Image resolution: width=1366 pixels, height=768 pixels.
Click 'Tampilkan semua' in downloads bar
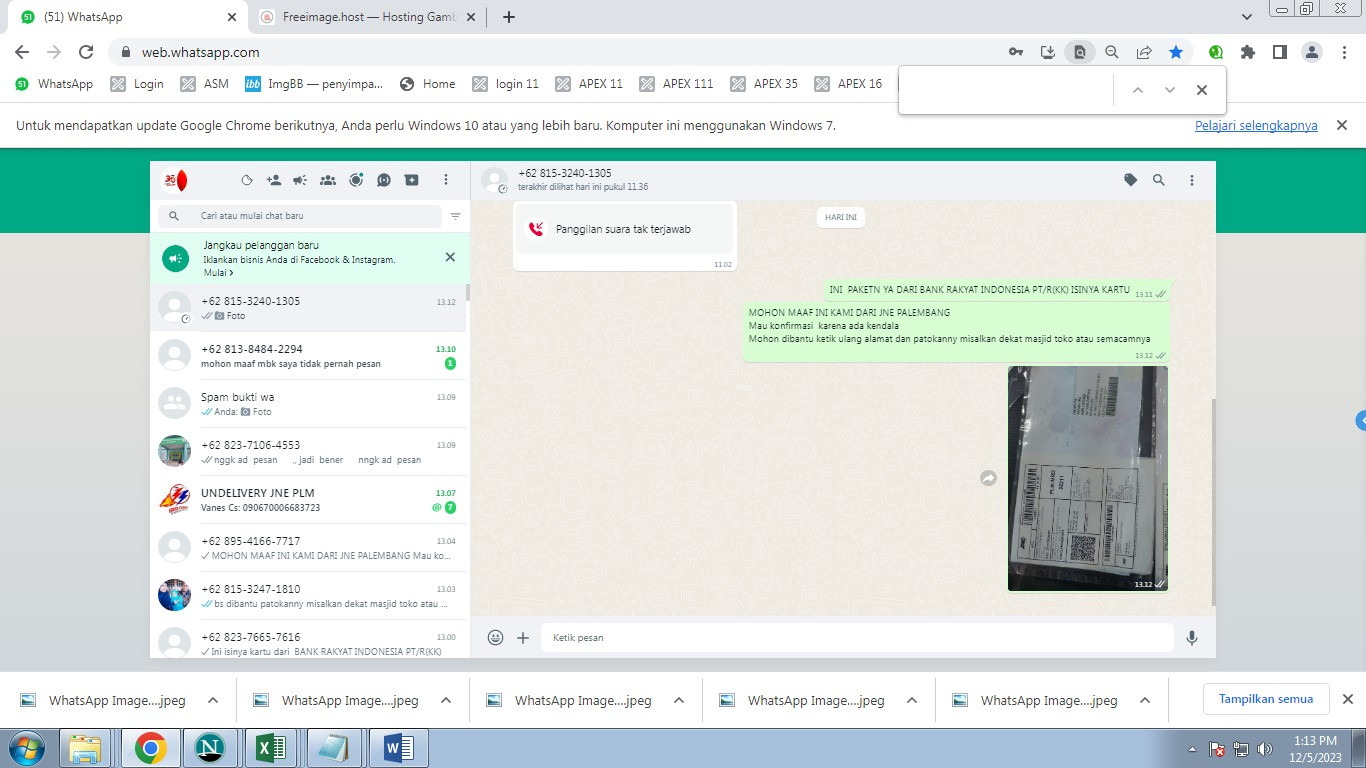[1266, 699]
